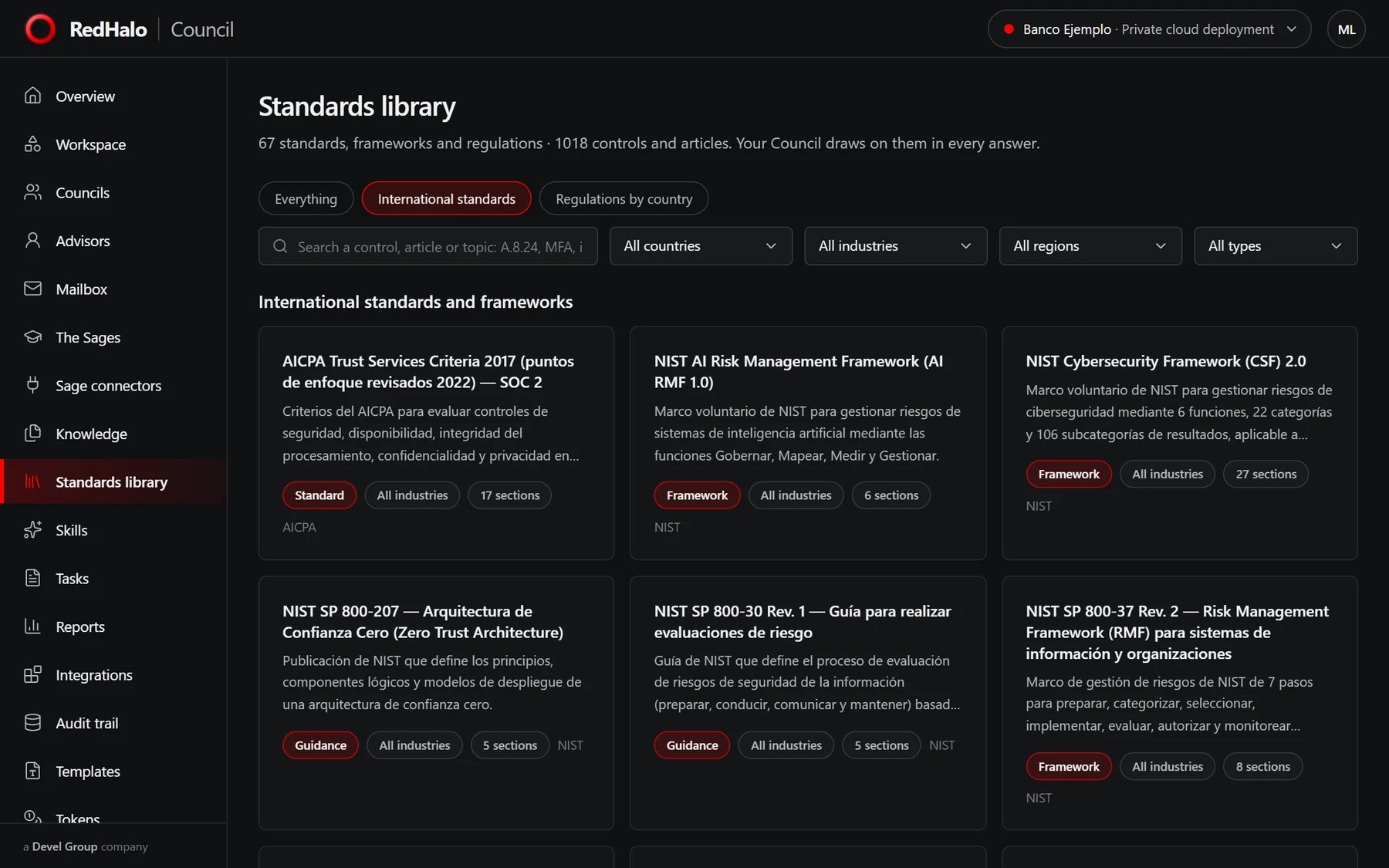Click The Sages graduation cap icon
The width and height of the screenshot is (1389, 868).
[32, 337]
